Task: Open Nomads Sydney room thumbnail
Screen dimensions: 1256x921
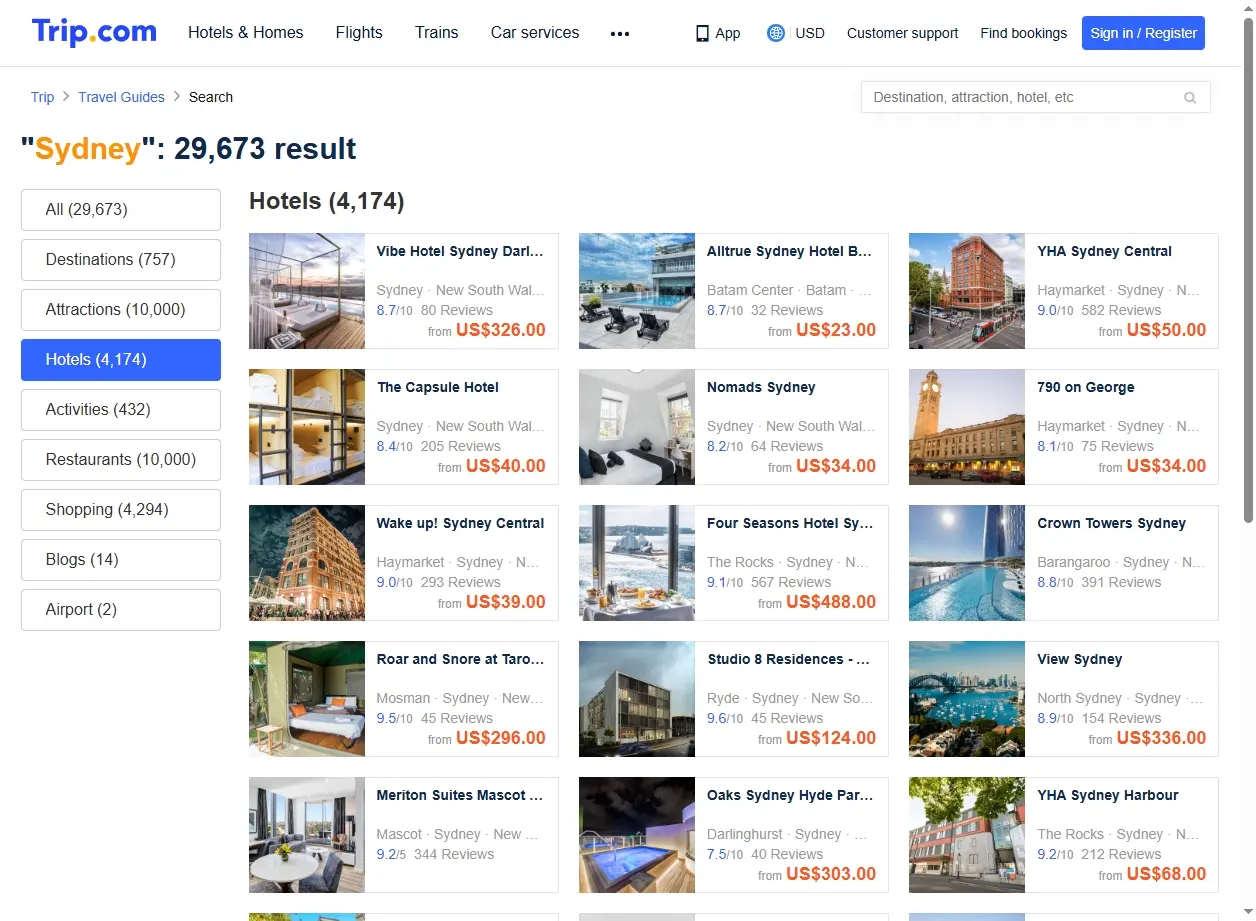Action: [x=637, y=427]
